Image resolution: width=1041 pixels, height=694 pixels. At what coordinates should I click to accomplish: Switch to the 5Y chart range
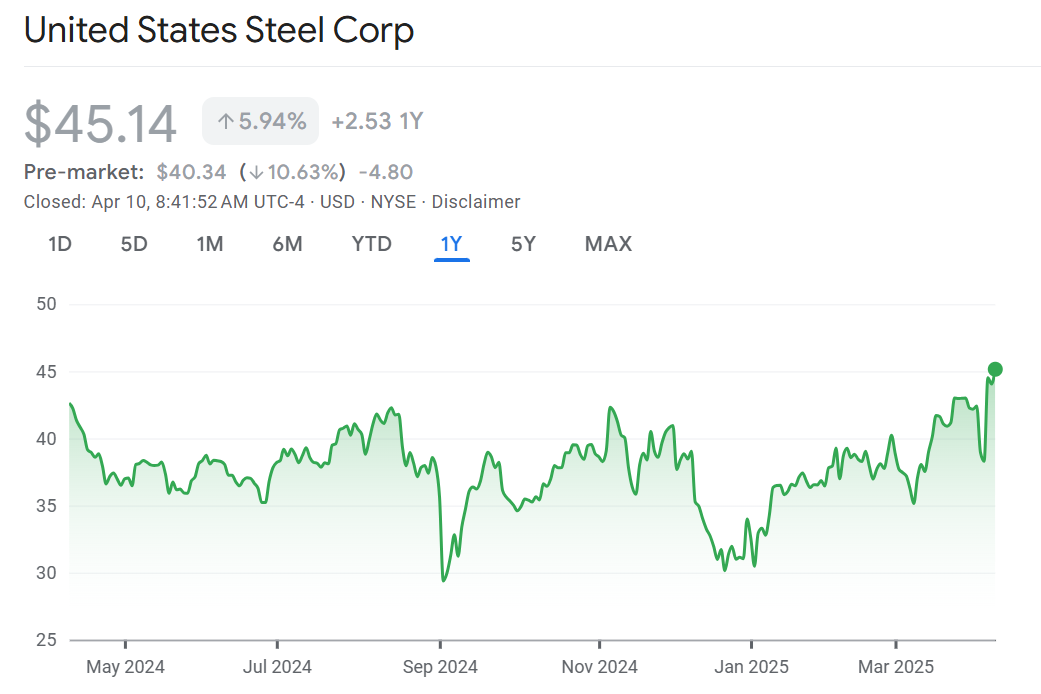523,244
